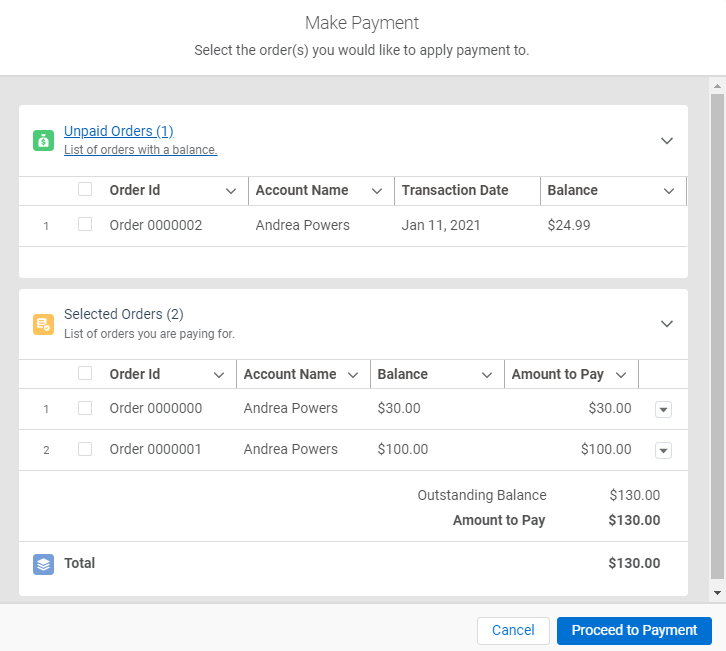Click the yellow Selected Orders icon

click(x=43, y=324)
